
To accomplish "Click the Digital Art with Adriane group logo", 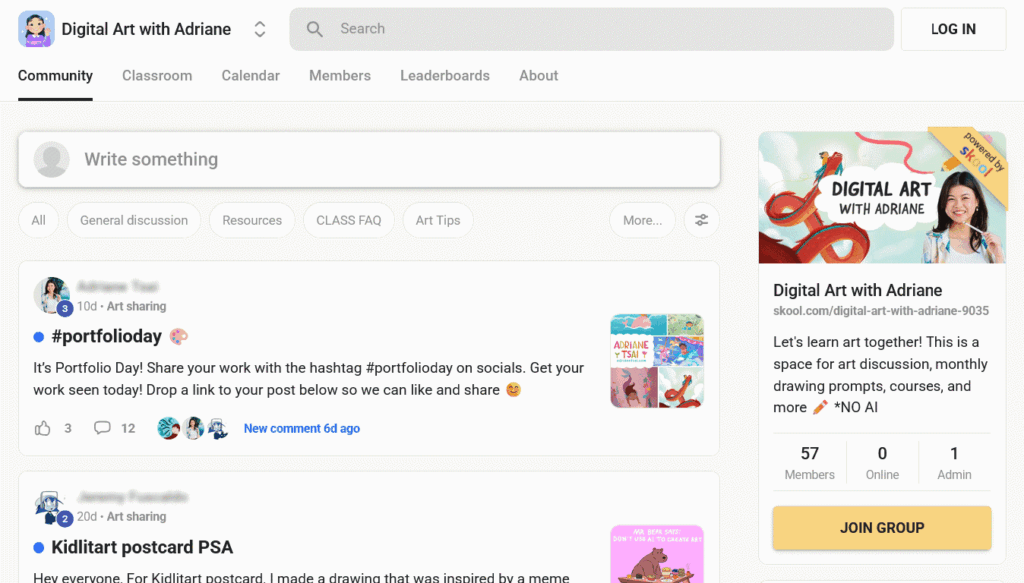I will coord(37,29).
